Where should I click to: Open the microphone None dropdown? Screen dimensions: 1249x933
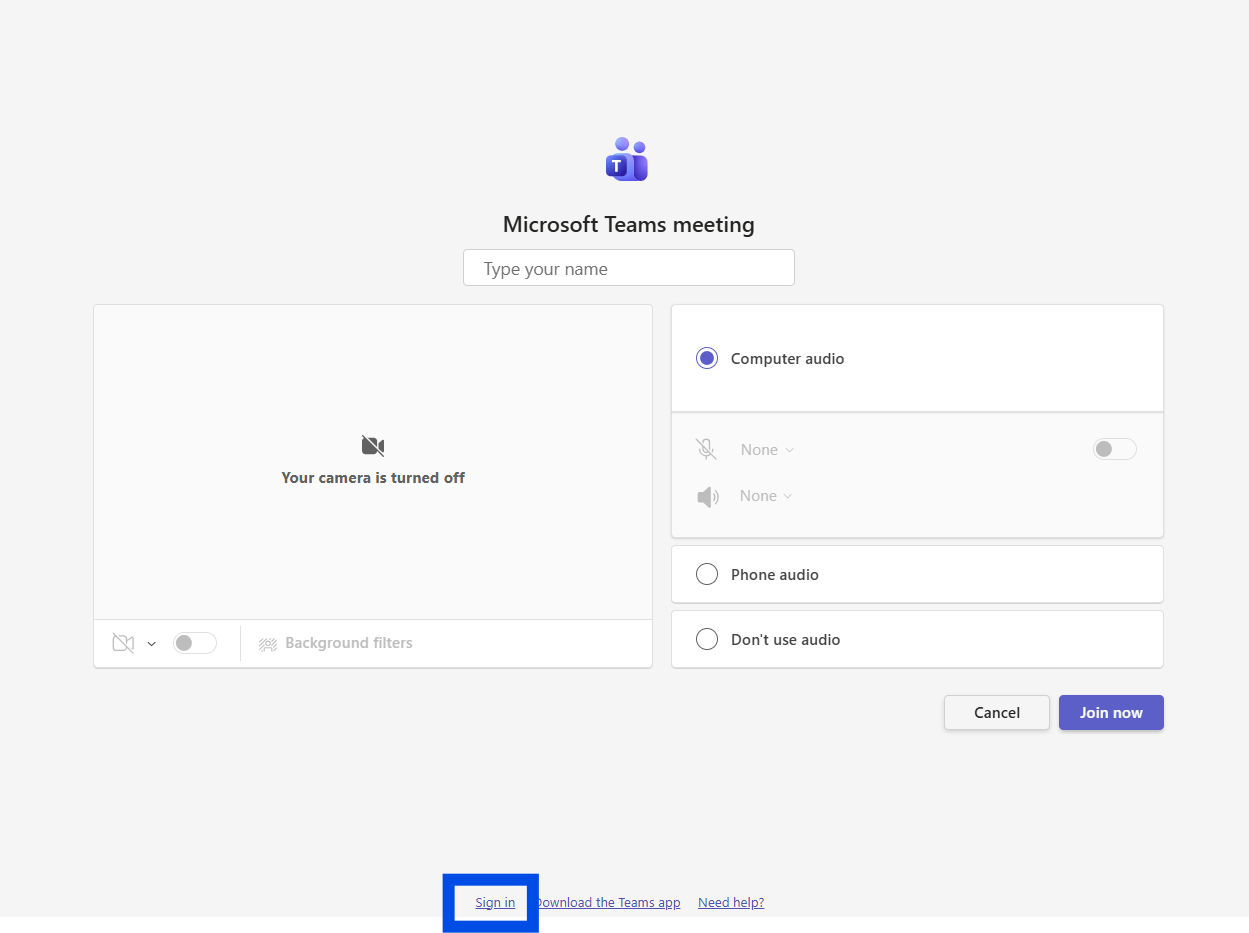(x=767, y=450)
